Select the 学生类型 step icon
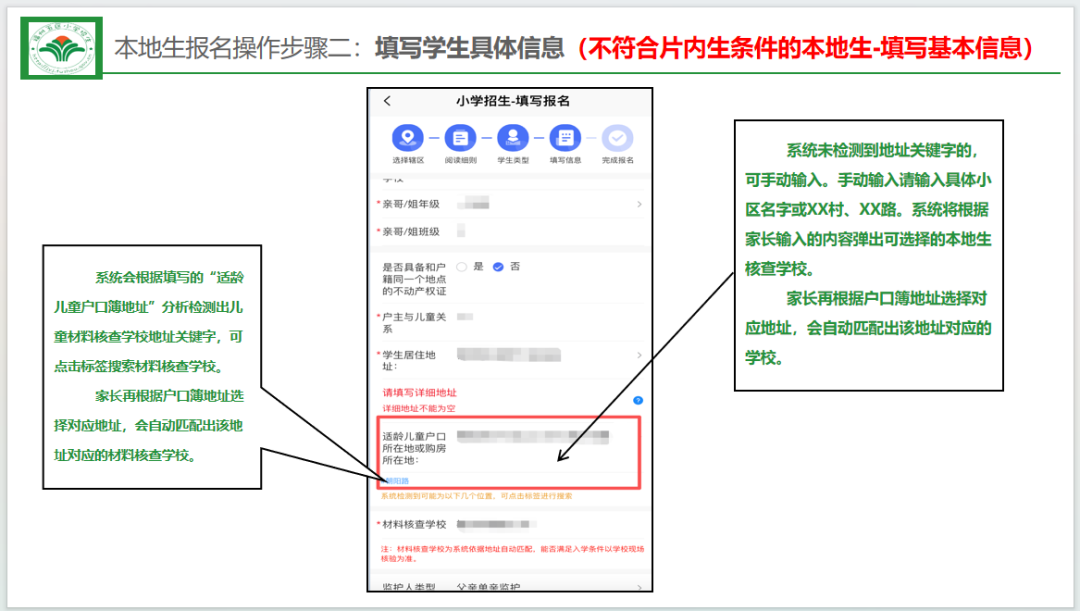The image size is (1080, 611). [512, 138]
